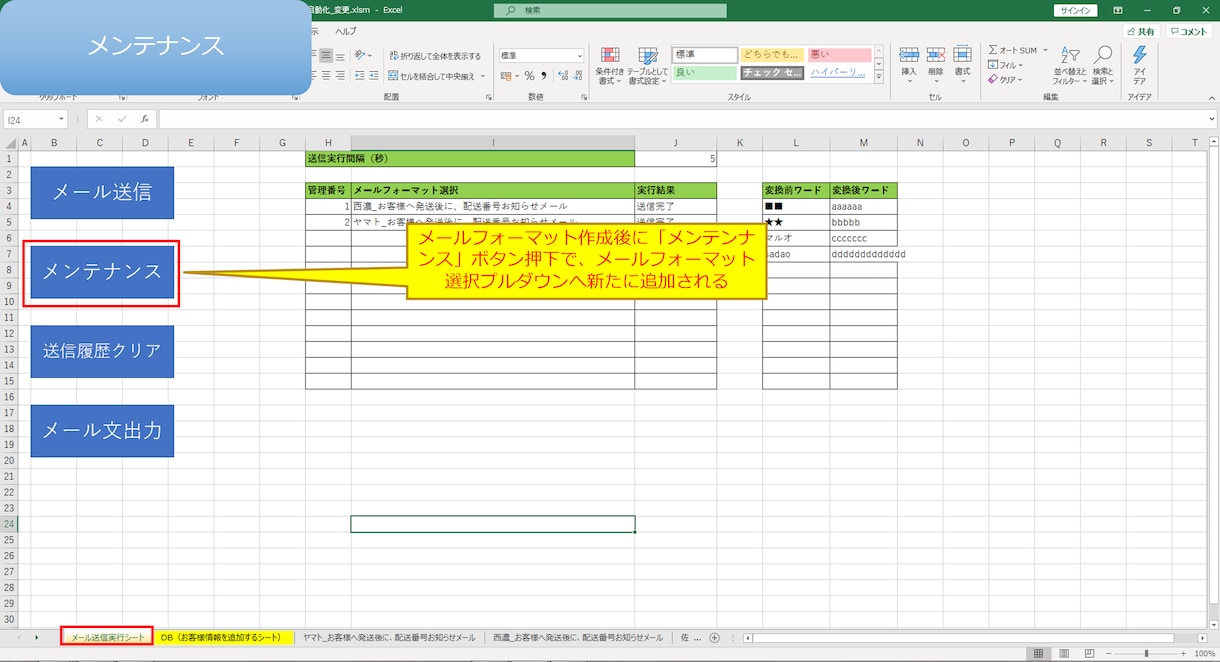Select the DB（お客様情報を追加するシート） tab
The width and height of the screenshot is (1220, 662).
pyautogui.click(x=224, y=637)
